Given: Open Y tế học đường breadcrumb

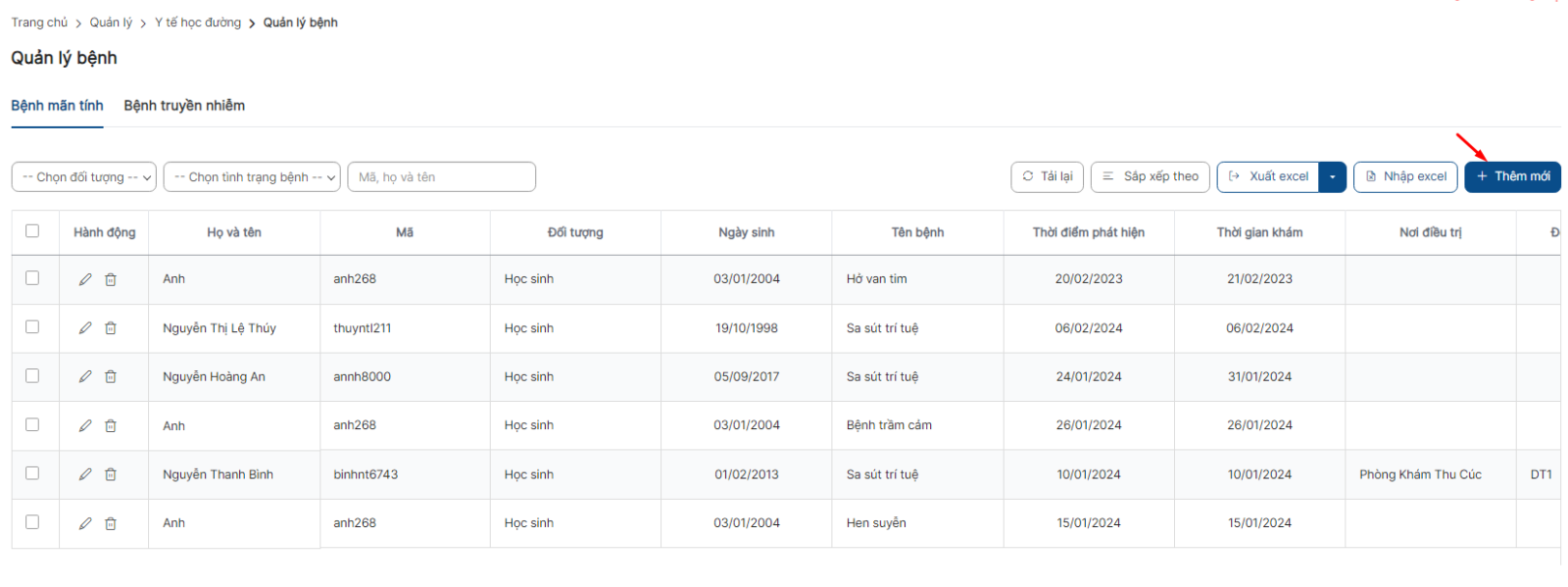Looking at the screenshot, I should 198,23.
